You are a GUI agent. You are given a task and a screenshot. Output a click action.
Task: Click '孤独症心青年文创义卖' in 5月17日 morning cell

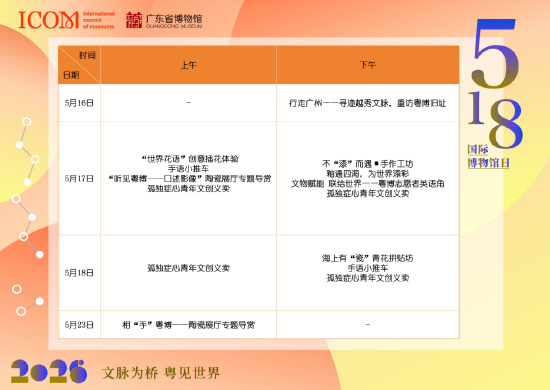point(188,188)
